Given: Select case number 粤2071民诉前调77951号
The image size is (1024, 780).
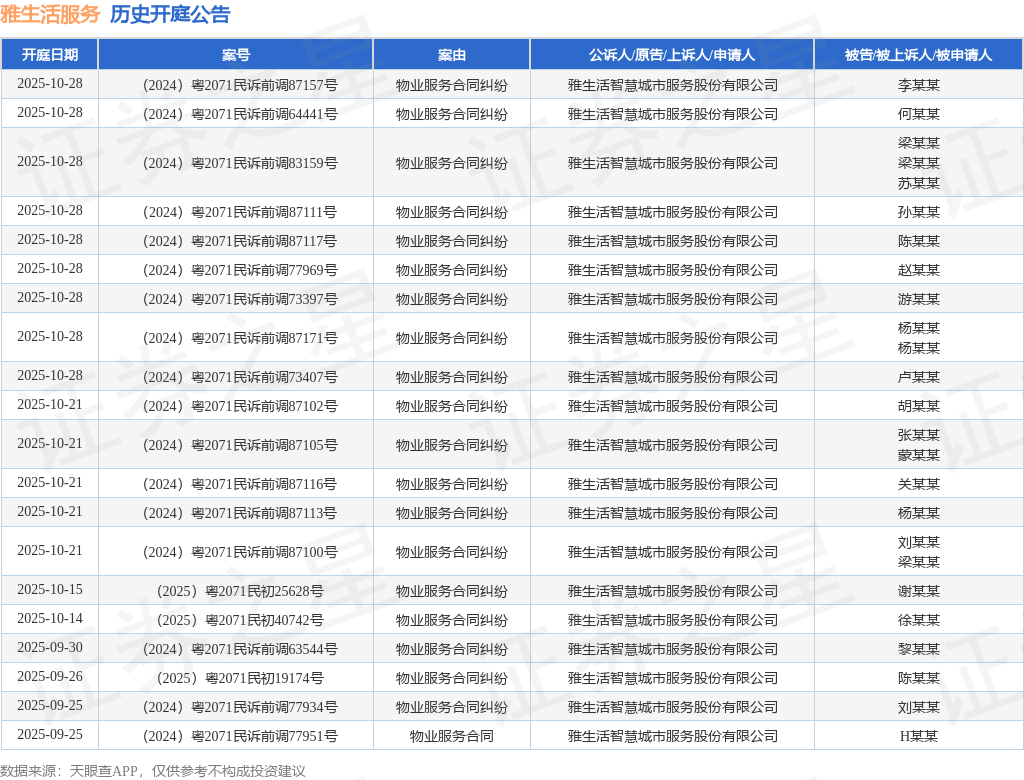Looking at the screenshot, I should 240,736.
